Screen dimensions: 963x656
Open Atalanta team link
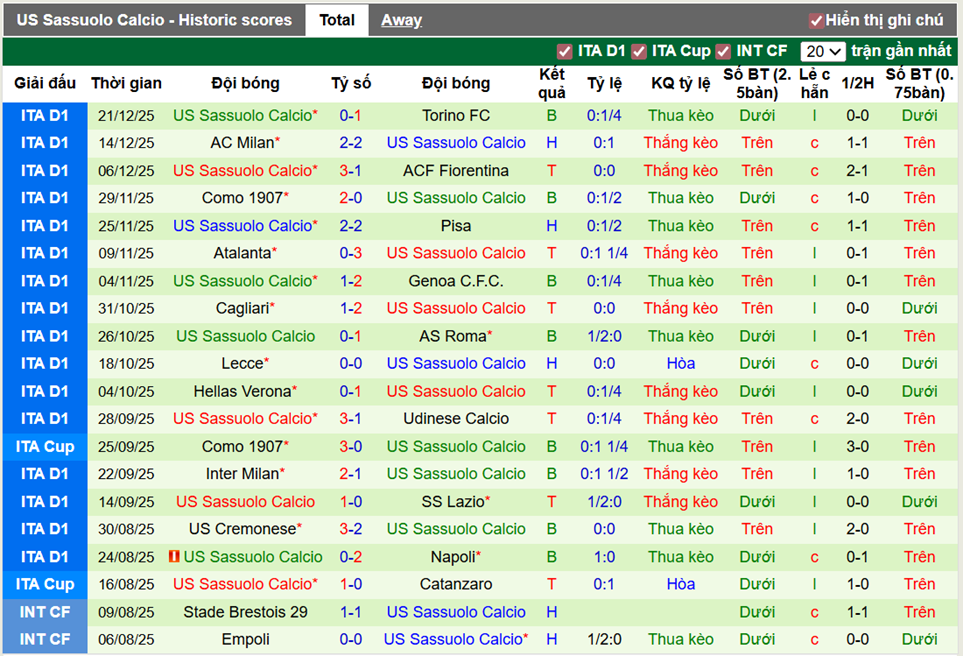(242, 253)
